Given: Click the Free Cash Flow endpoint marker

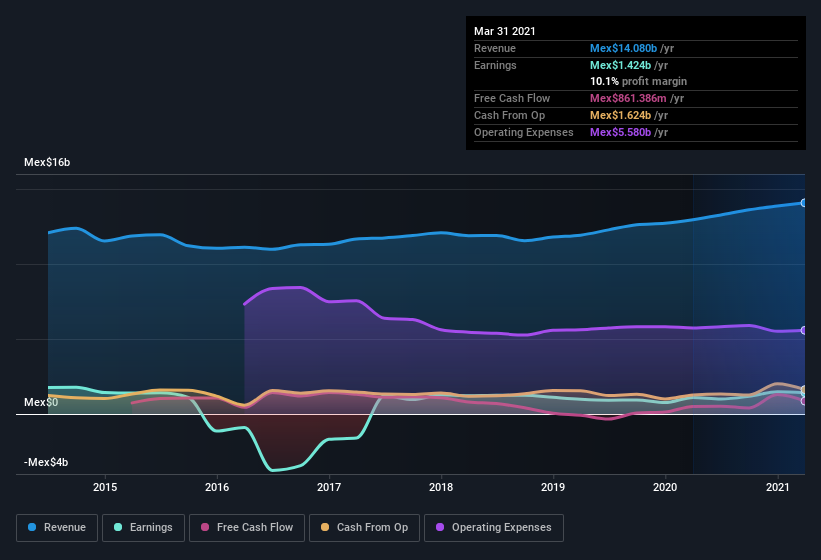Looking at the screenshot, I should [804, 401].
